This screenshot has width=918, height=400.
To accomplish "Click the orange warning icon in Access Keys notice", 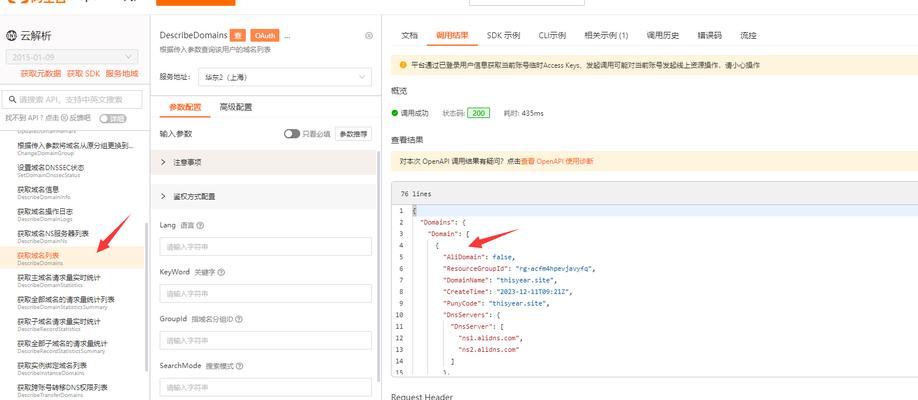I will click(x=403, y=65).
